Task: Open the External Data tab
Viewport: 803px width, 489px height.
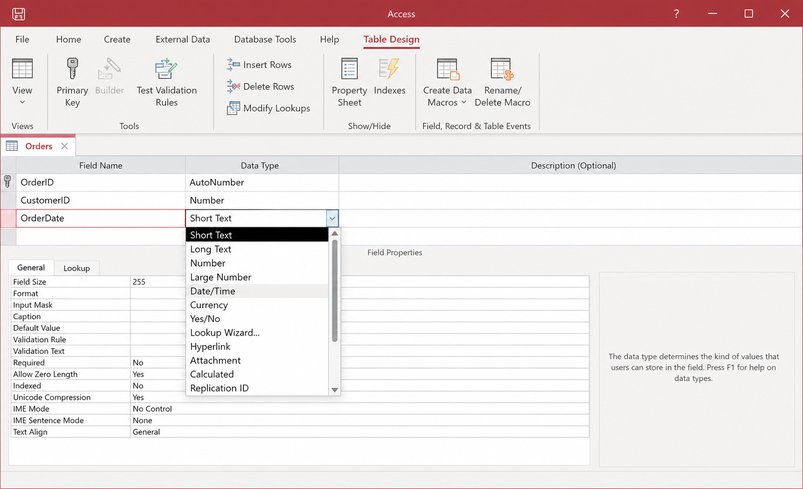Action: pos(183,39)
